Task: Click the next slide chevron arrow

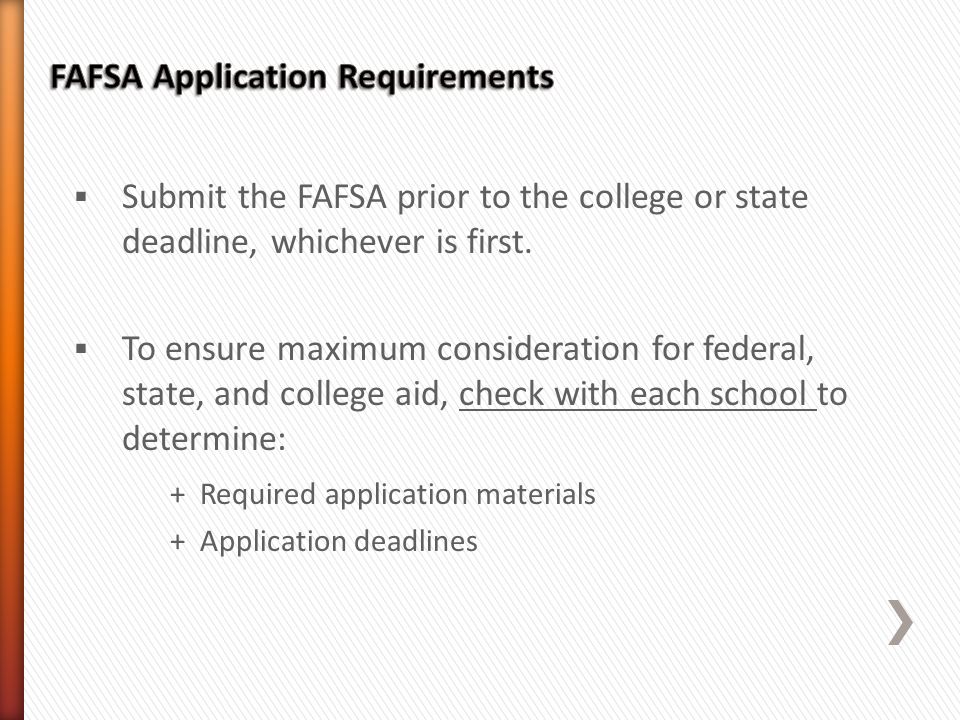Action: click(901, 622)
